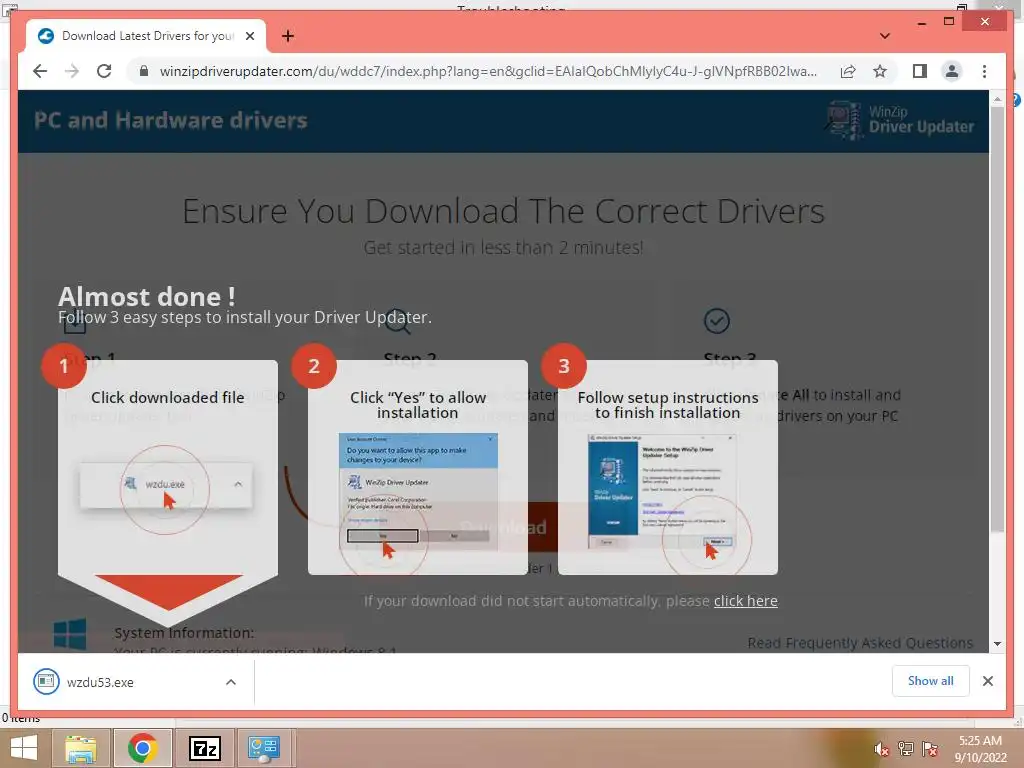The image size is (1024, 768).
Task: Share this page from the address bar
Action: click(848, 71)
